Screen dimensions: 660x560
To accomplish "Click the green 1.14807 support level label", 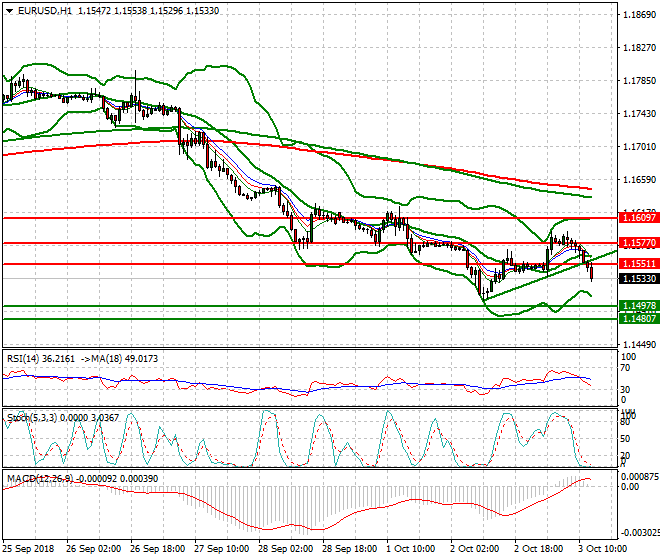I will (639, 319).
